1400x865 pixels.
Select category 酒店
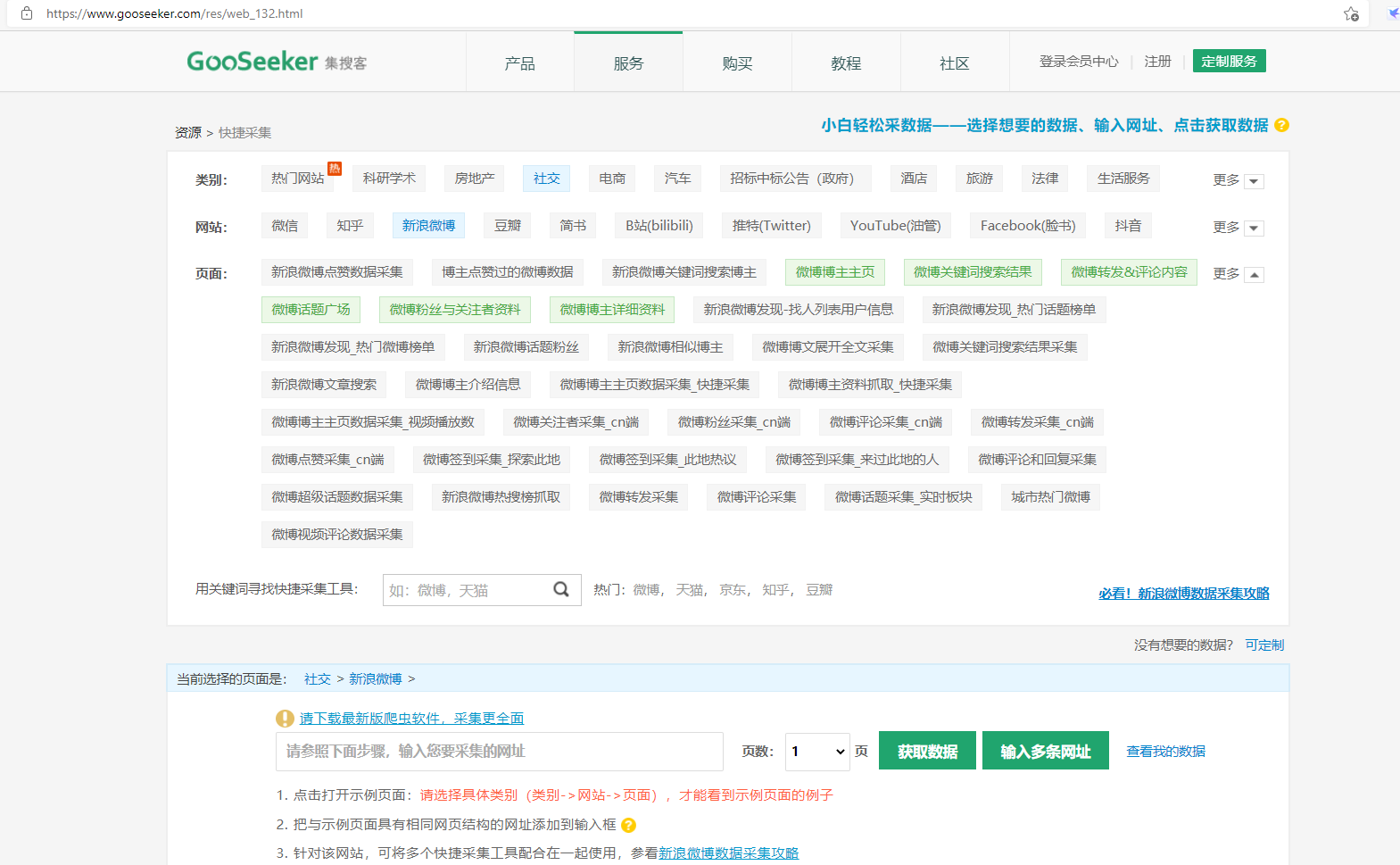[x=914, y=179]
